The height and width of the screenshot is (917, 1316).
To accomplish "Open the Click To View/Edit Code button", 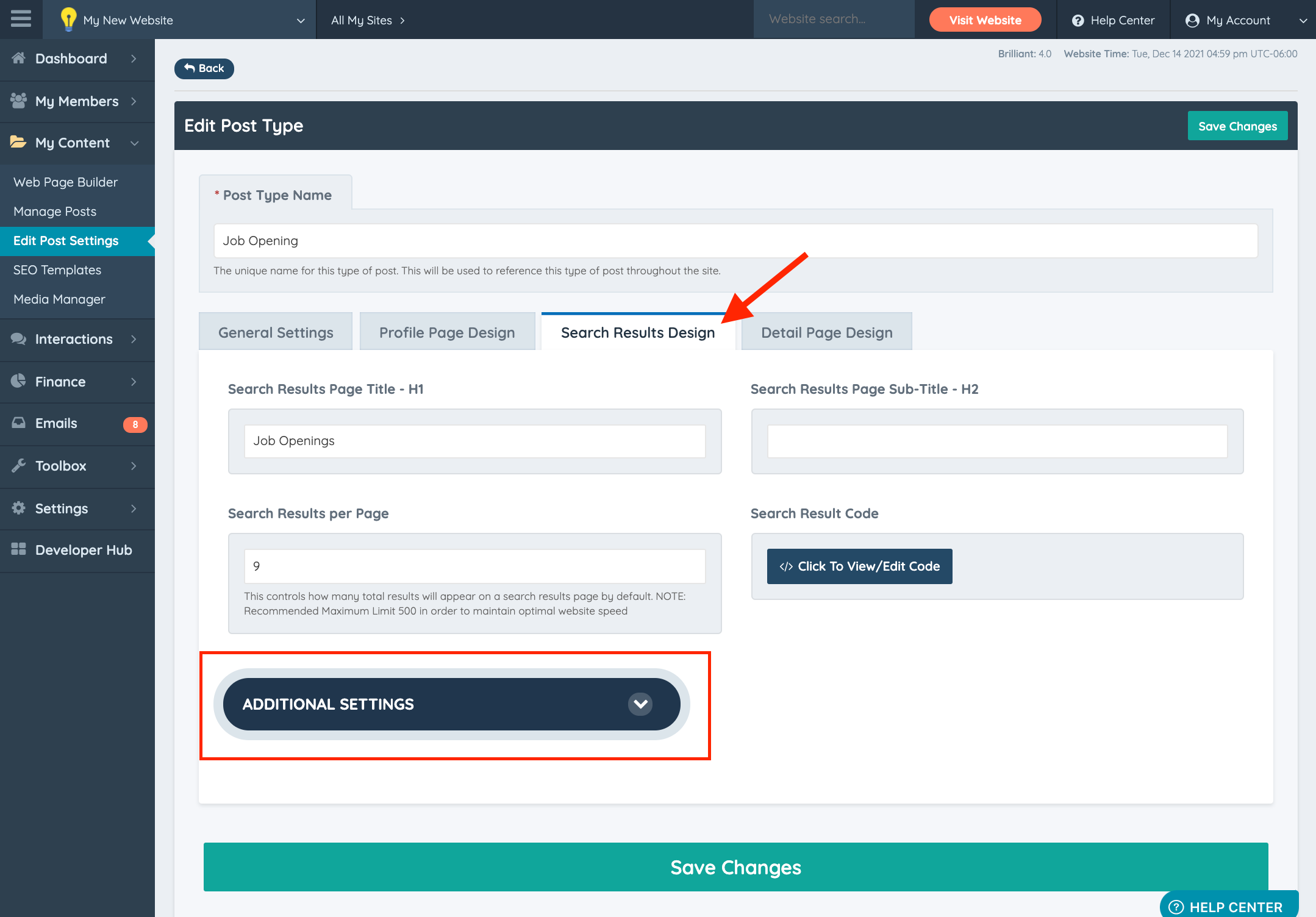I will (859, 566).
